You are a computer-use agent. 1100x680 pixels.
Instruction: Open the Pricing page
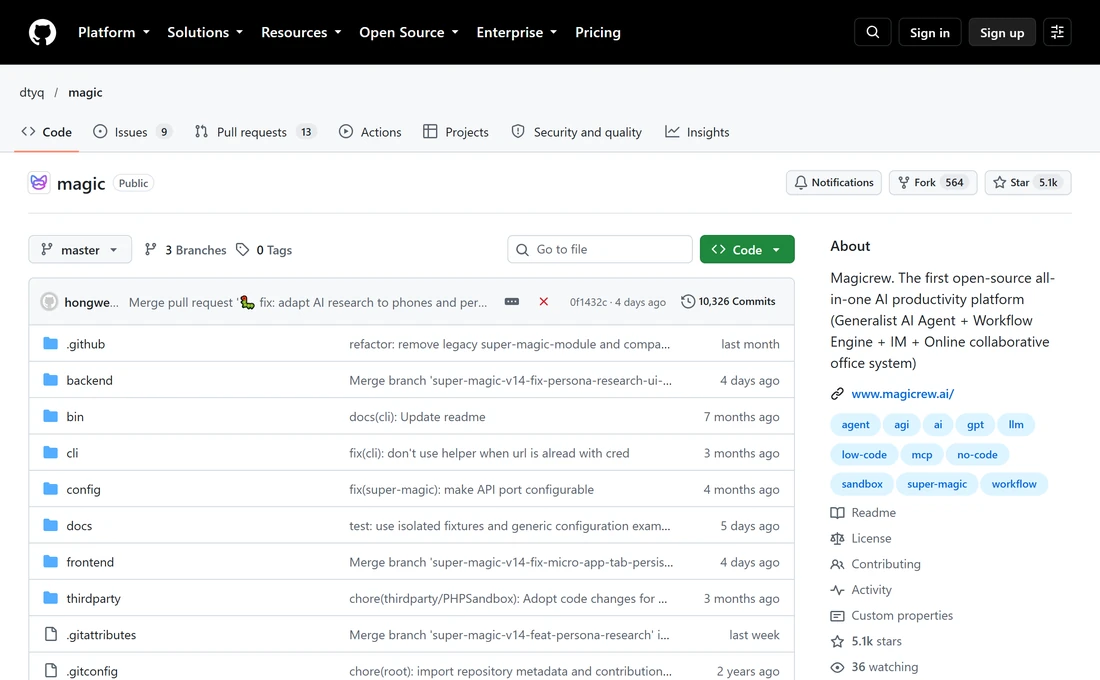[598, 32]
